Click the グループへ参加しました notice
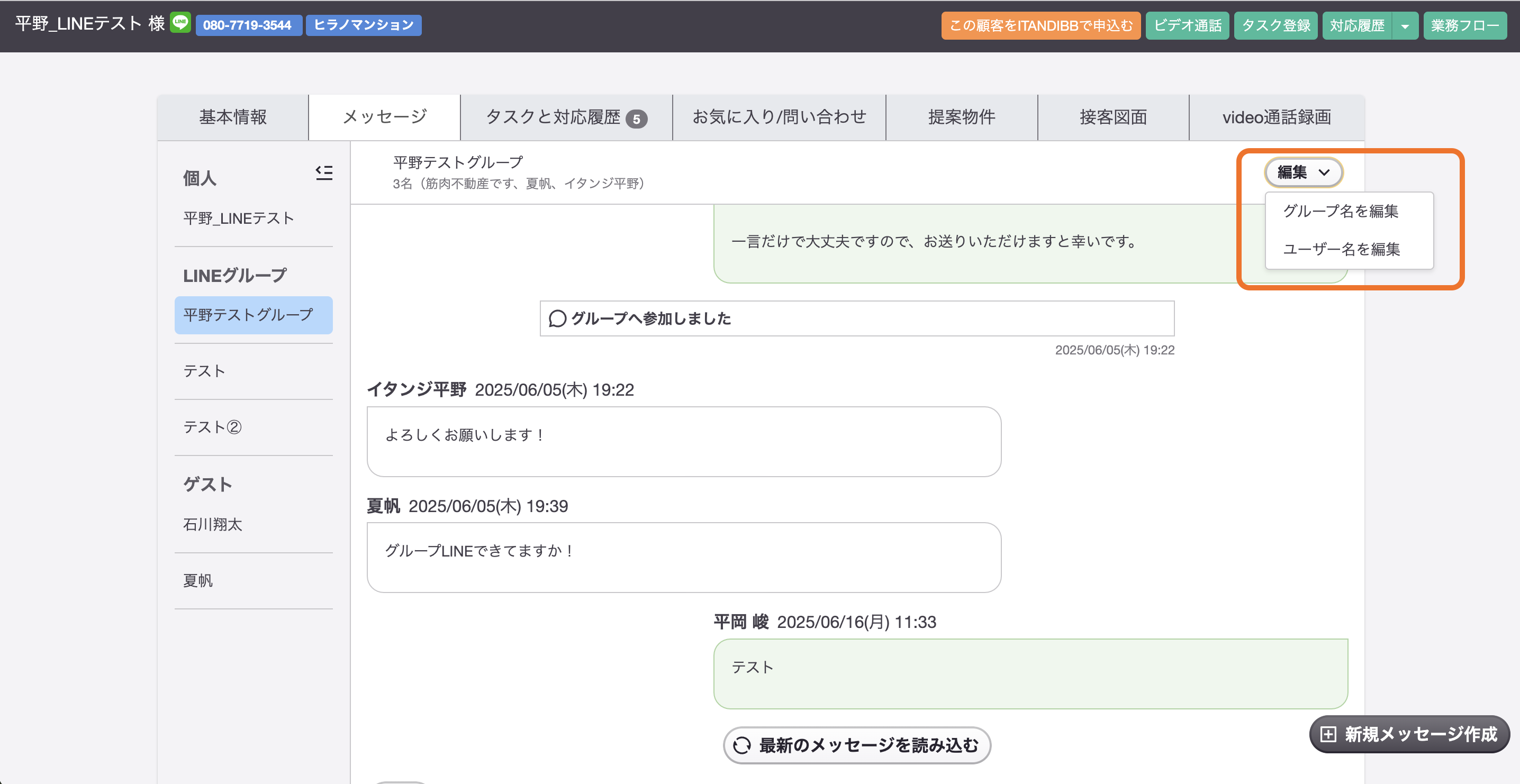This screenshot has width=1520, height=784. 857,318
